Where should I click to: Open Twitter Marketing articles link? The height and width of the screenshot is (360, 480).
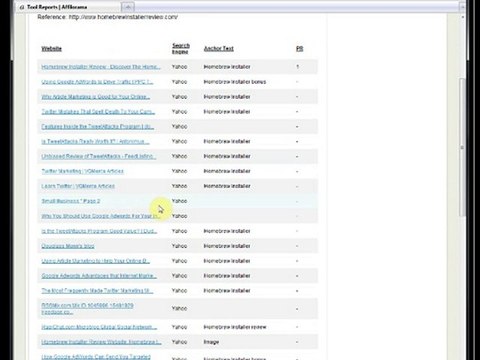82,171
